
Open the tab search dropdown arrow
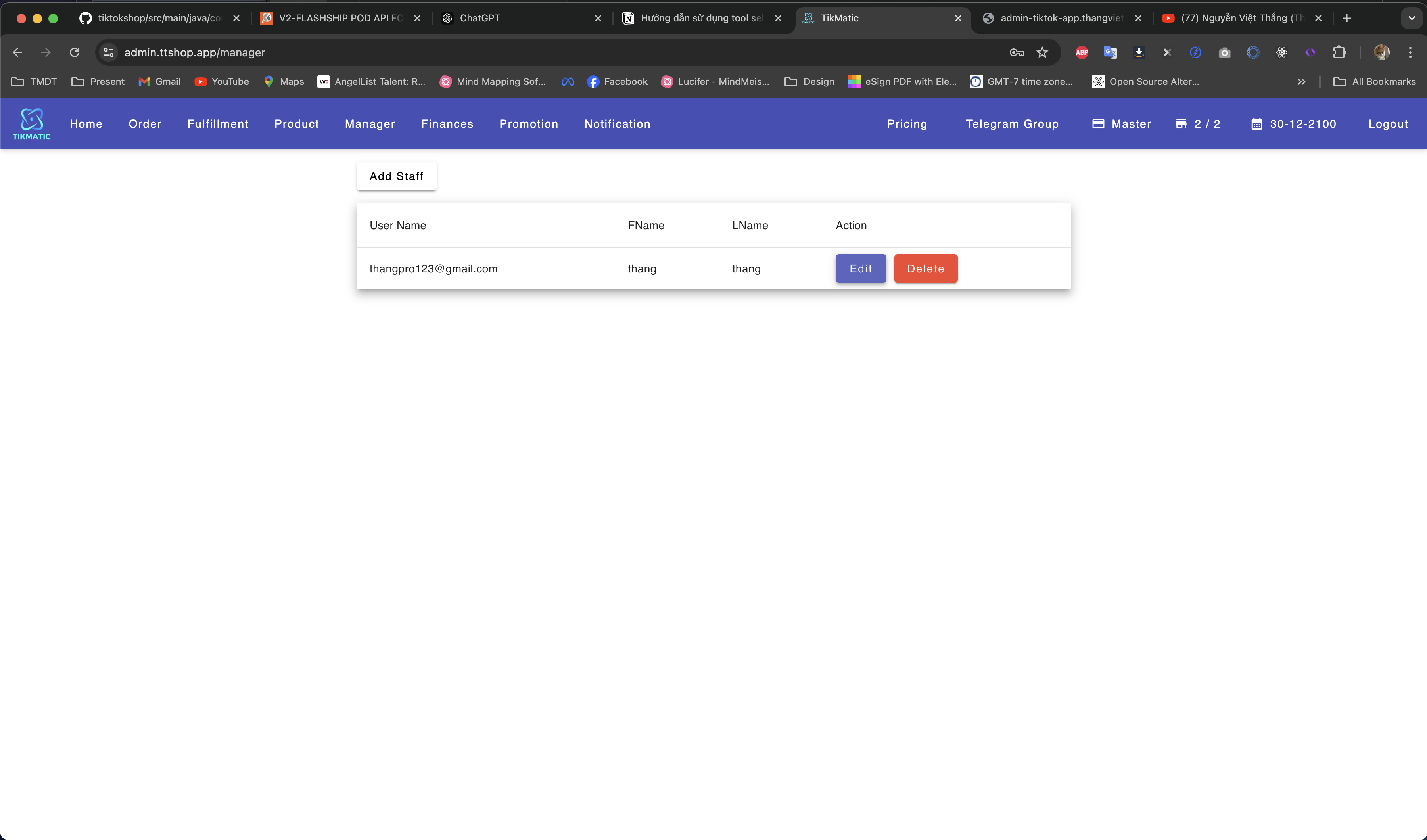(1411, 18)
